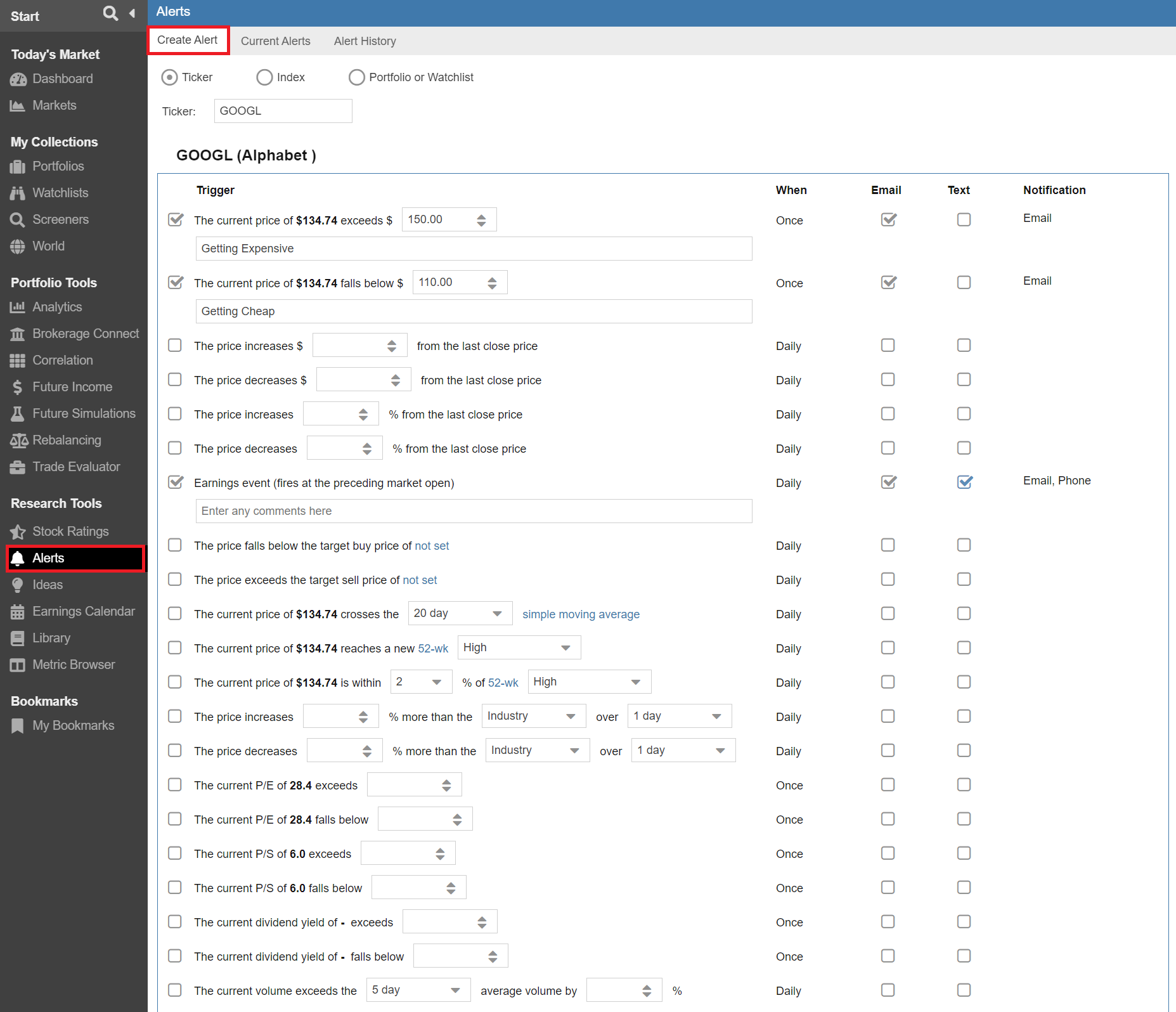Open the High dropdown for new 52-wk trigger
The height and width of the screenshot is (1012, 1176).
[519, 647]
